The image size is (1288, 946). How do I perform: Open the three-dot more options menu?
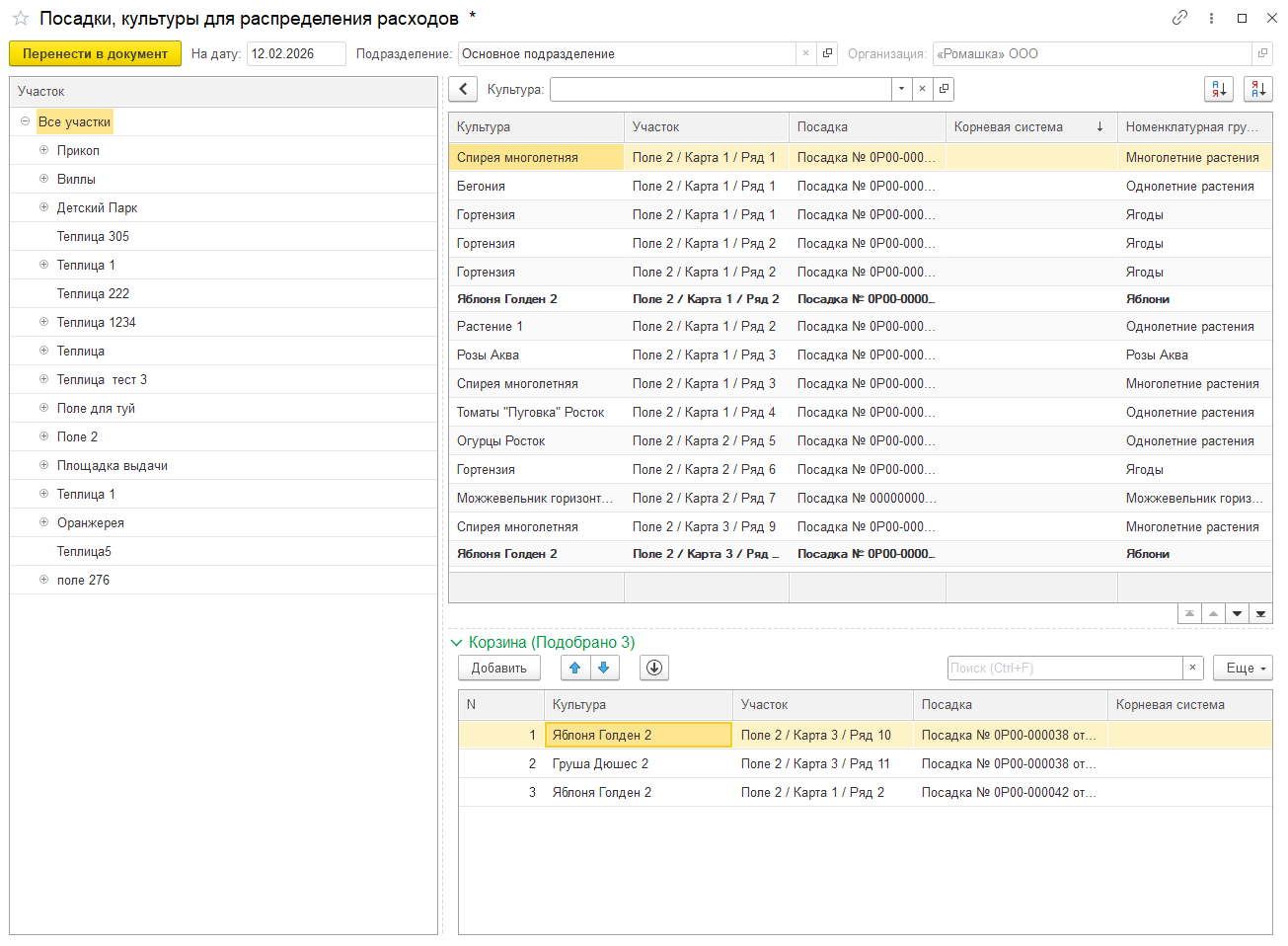tap(1211, 18)
